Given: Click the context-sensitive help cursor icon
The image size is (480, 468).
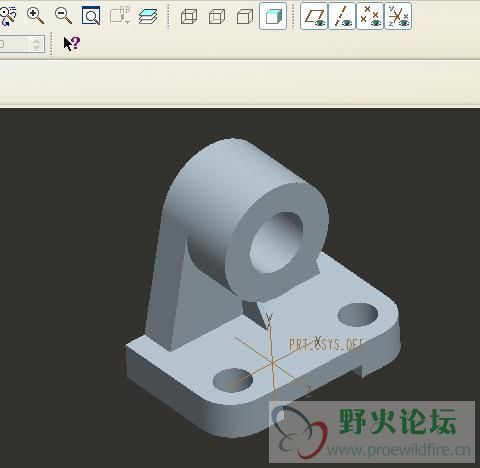Looking at the screenshot, I should click(72, 43).
